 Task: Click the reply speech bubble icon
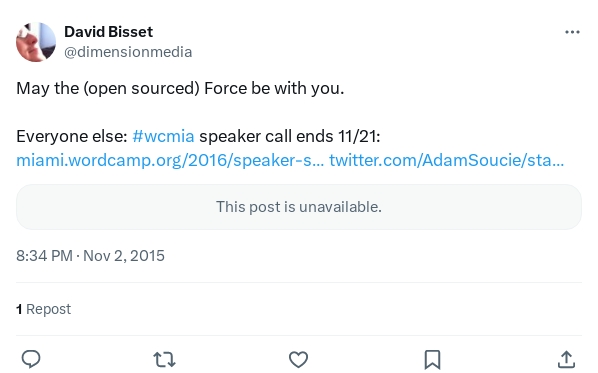(31, 359)
